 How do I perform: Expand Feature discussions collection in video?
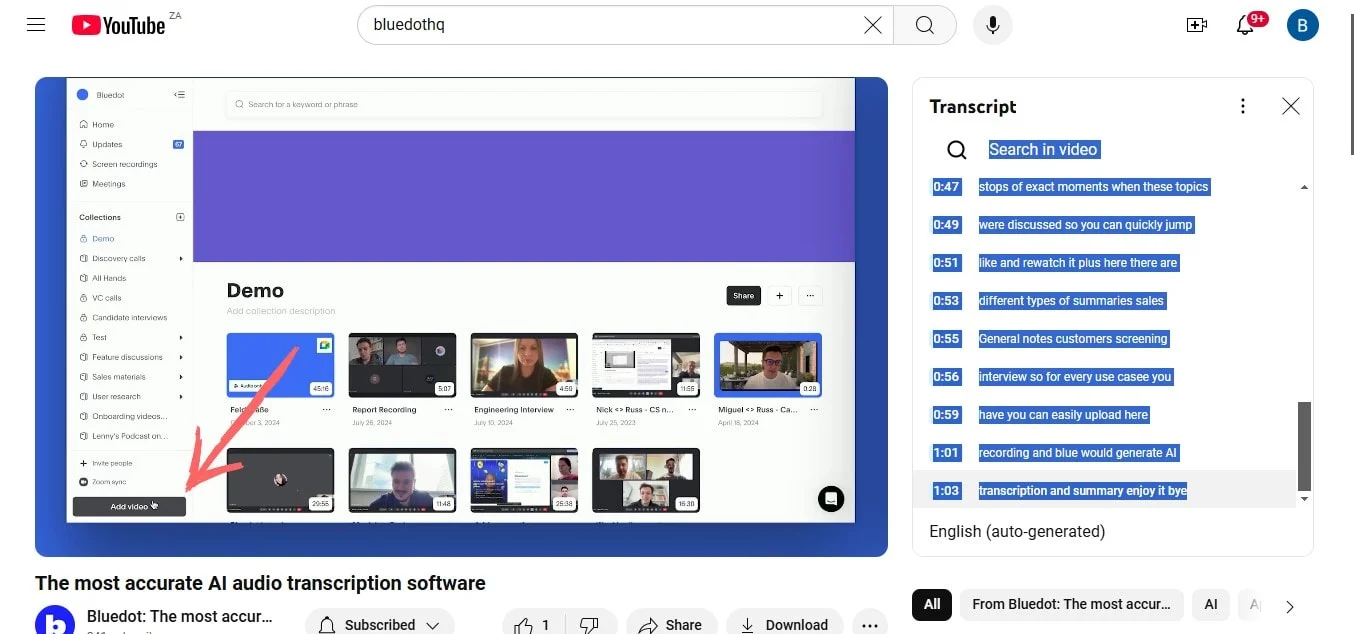tap(181, 357)
